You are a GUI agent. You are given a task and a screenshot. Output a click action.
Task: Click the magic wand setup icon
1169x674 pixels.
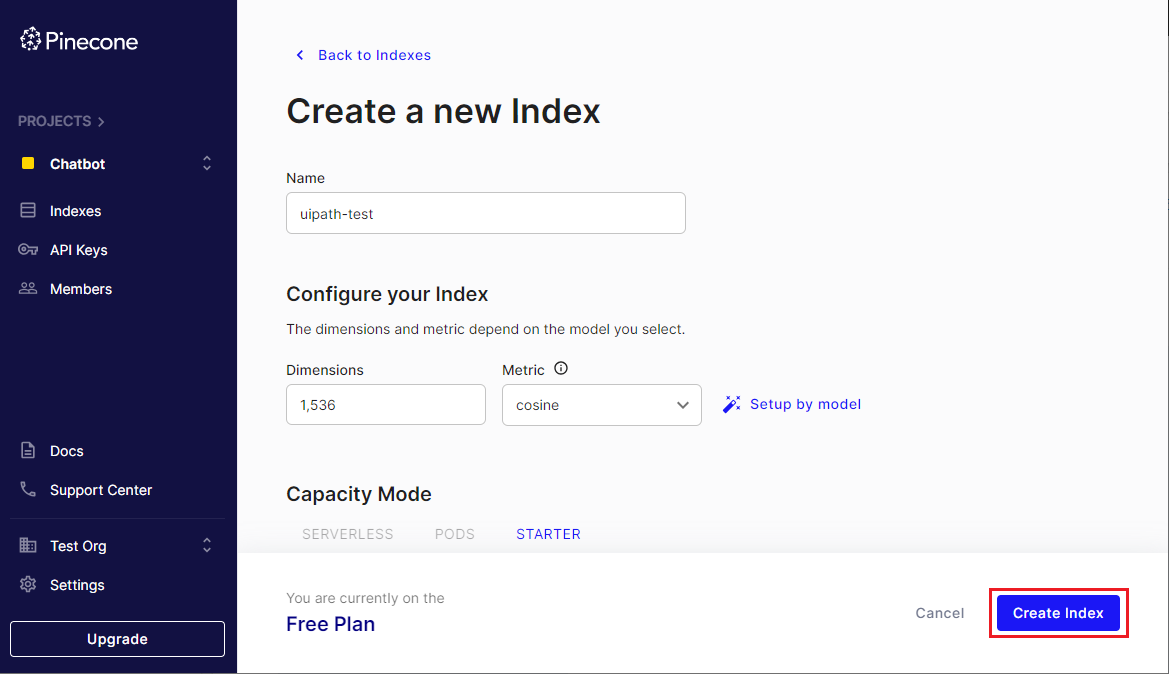pos(731,404)
